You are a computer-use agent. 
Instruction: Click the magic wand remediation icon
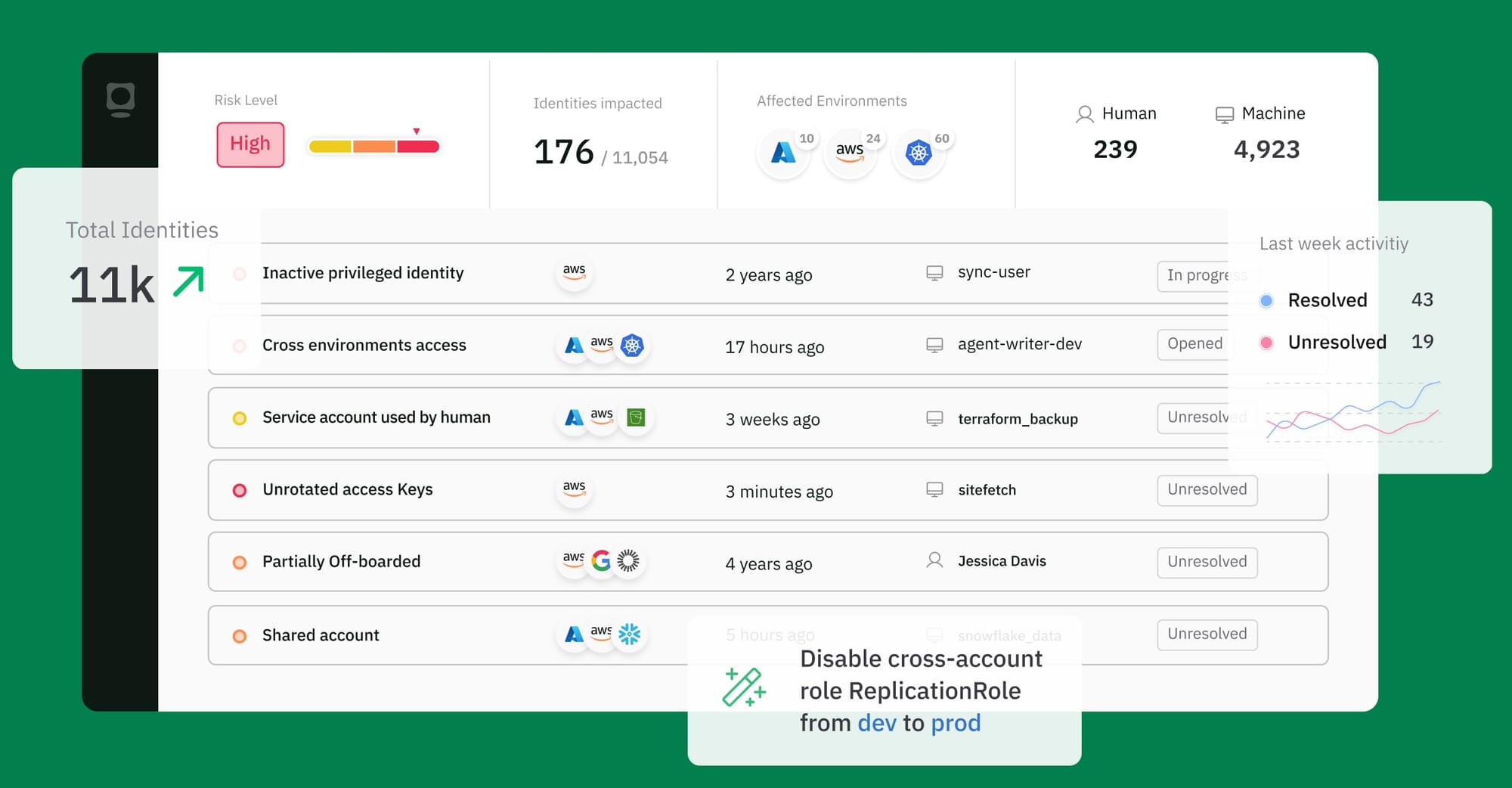coord(744,687)
